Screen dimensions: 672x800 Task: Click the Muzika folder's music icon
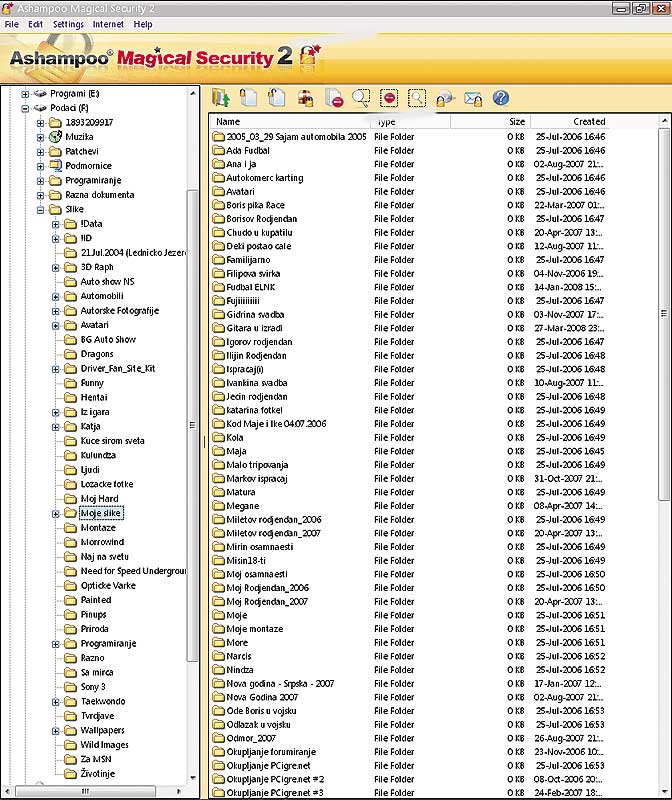[55, 137]
